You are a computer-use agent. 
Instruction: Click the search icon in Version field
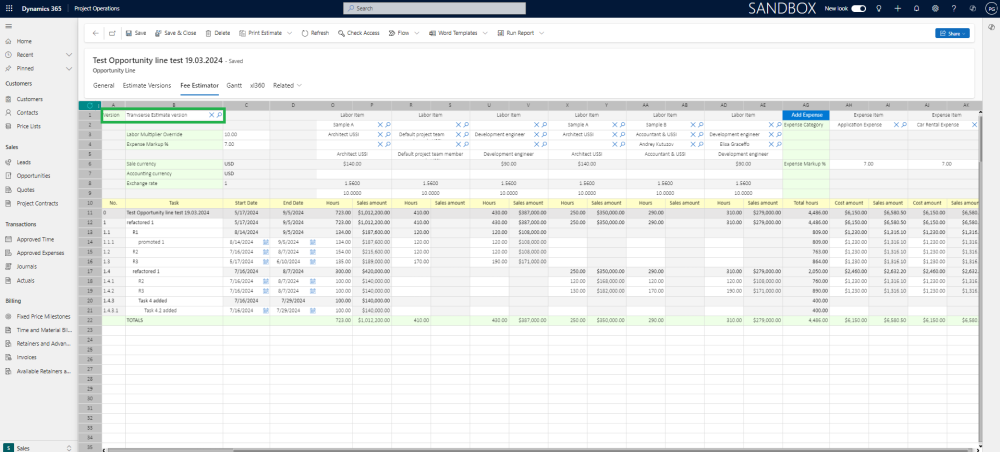(x=219, y=115)
